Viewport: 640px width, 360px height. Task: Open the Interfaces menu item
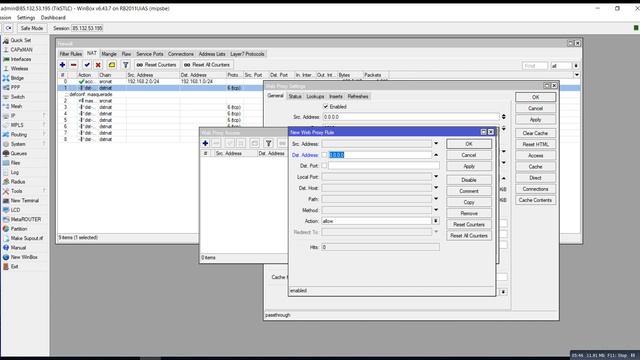(x=21, y=59)
